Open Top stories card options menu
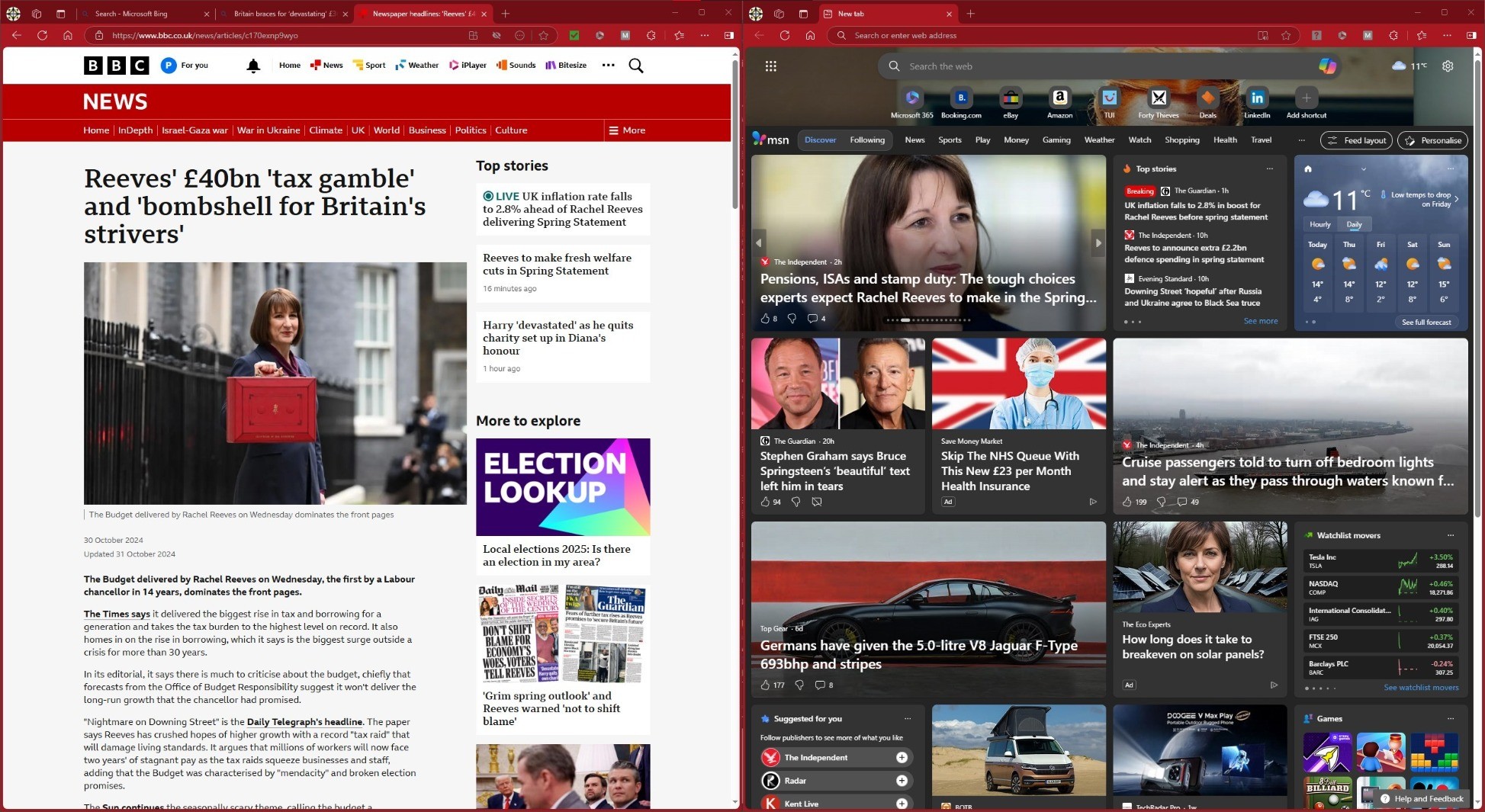 (1270, 168)
